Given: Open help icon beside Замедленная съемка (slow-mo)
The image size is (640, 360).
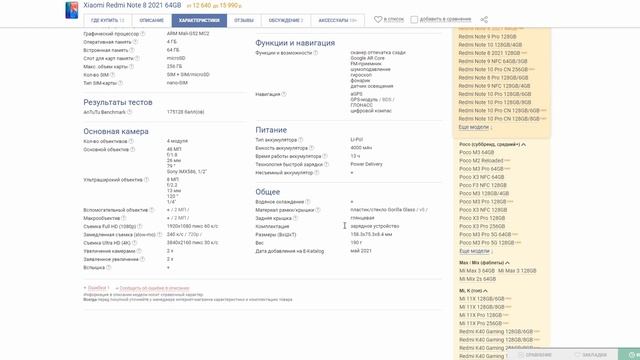Looking at the screenshot, I should 159,235.
